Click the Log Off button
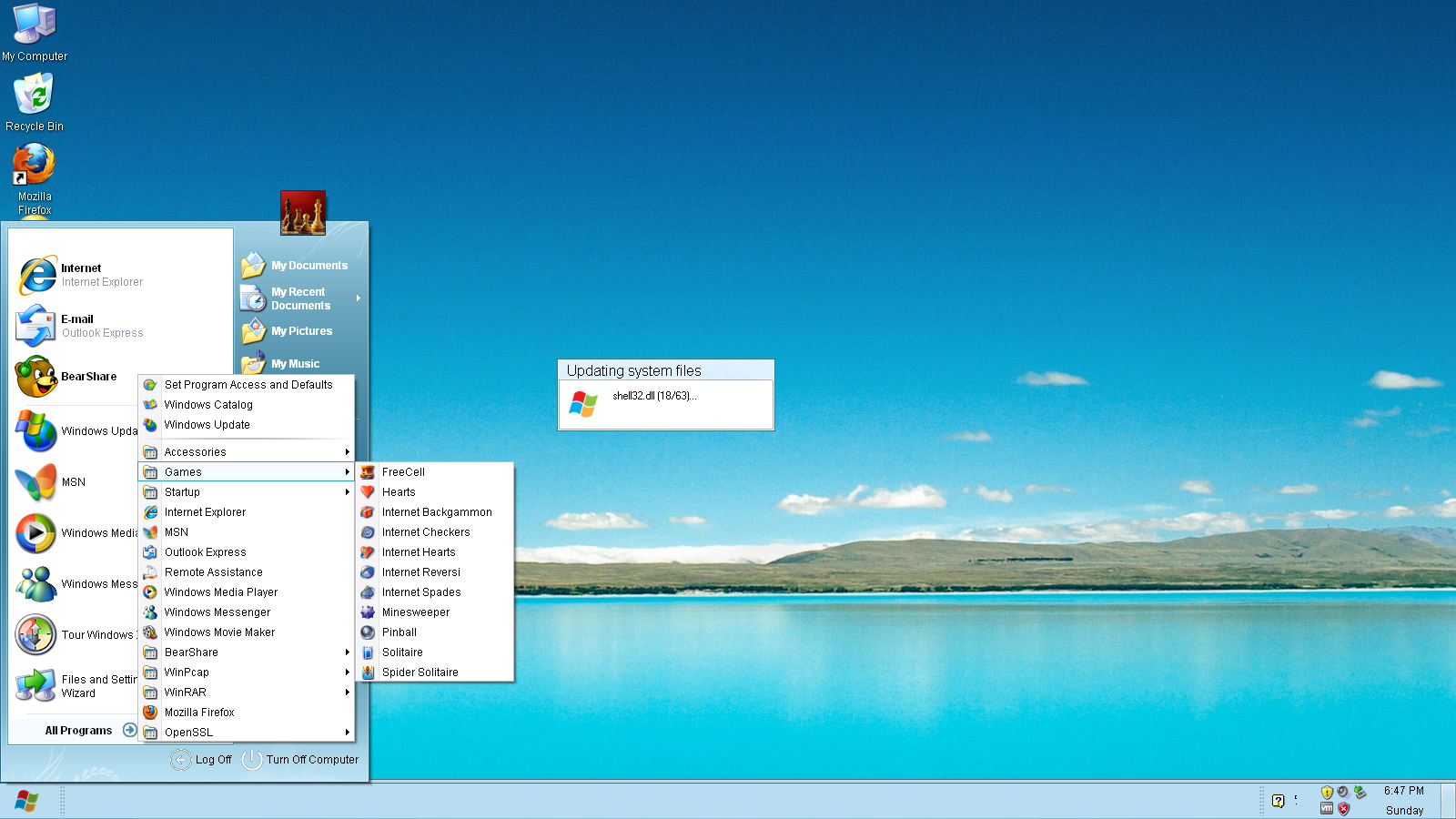Screen dimensions: 1456x819 (x=201, y=760)
